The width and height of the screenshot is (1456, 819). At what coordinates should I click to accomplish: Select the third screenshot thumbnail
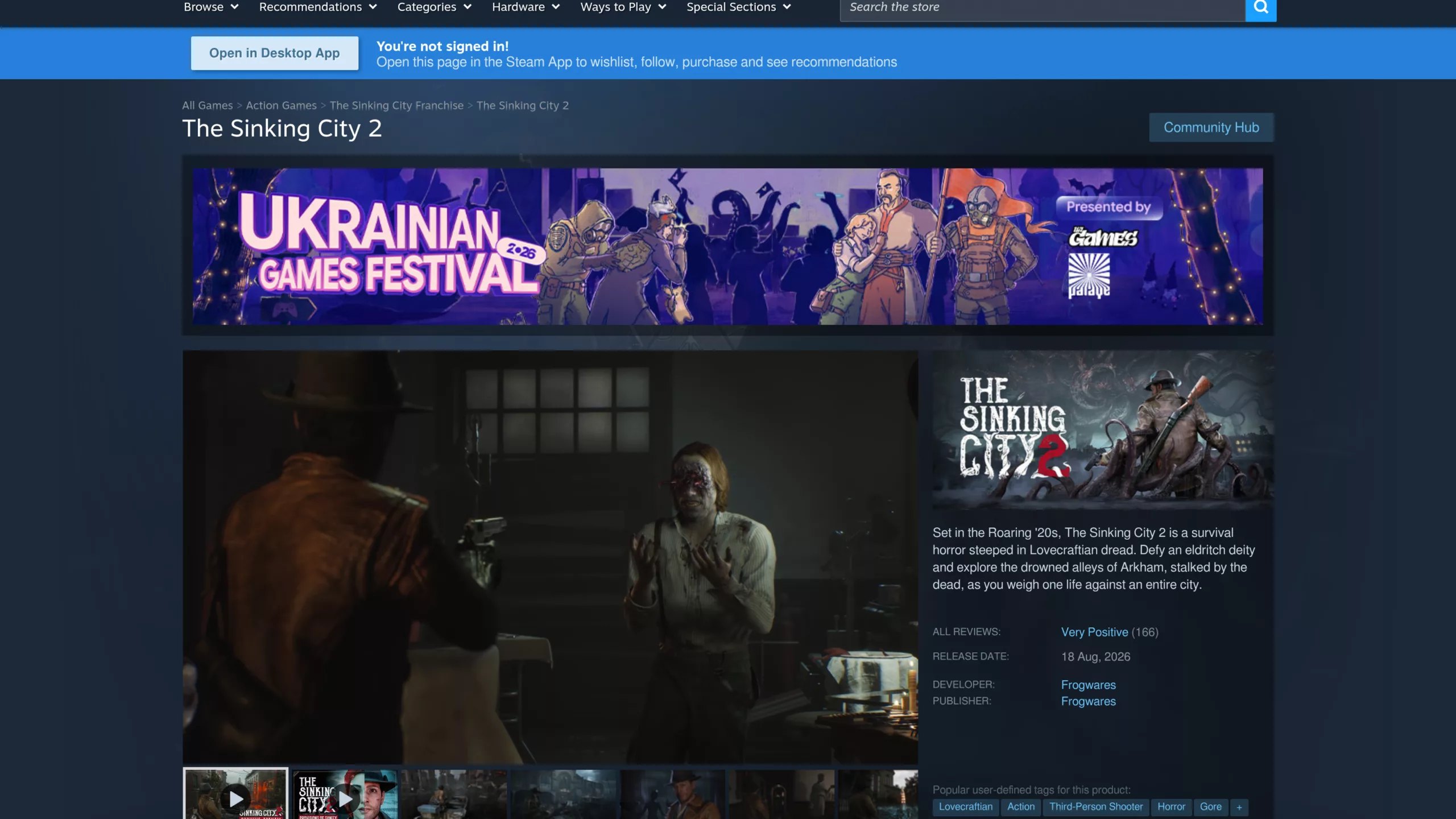454,794
